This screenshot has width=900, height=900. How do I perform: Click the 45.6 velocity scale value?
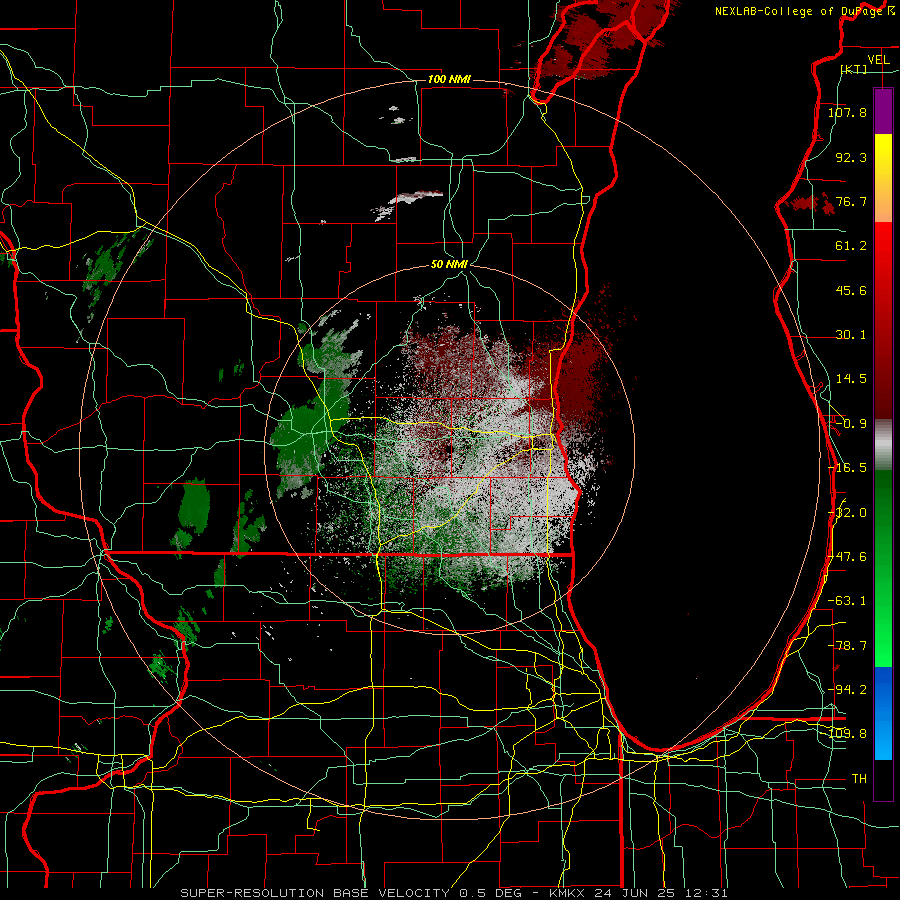pyautogui.click(x=851, y=290)
